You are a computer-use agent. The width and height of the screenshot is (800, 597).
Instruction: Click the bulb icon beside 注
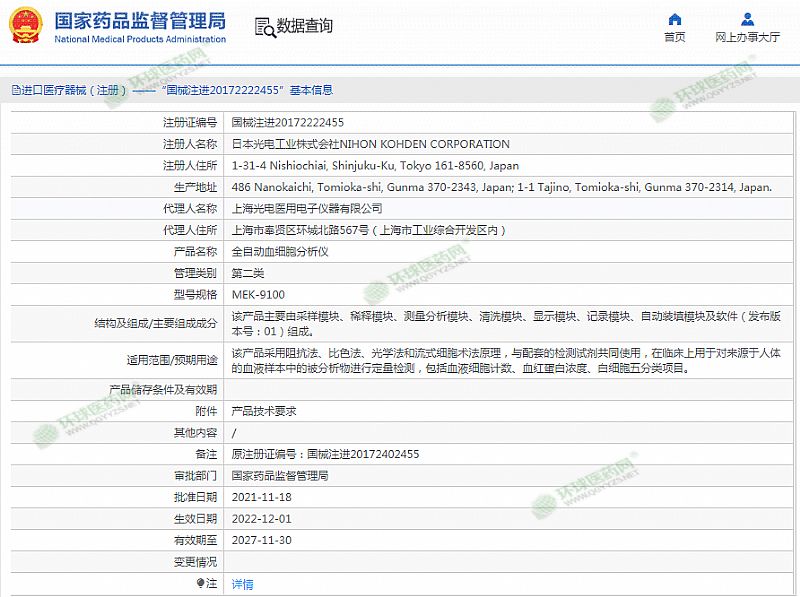tap(199, 583)
